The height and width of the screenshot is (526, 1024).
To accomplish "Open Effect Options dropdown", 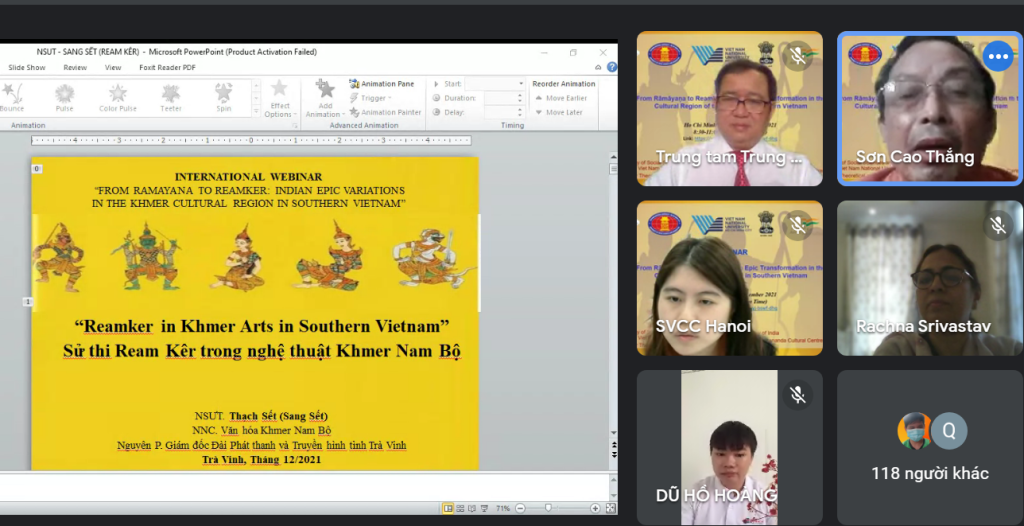I will click(x=280, y=99).
